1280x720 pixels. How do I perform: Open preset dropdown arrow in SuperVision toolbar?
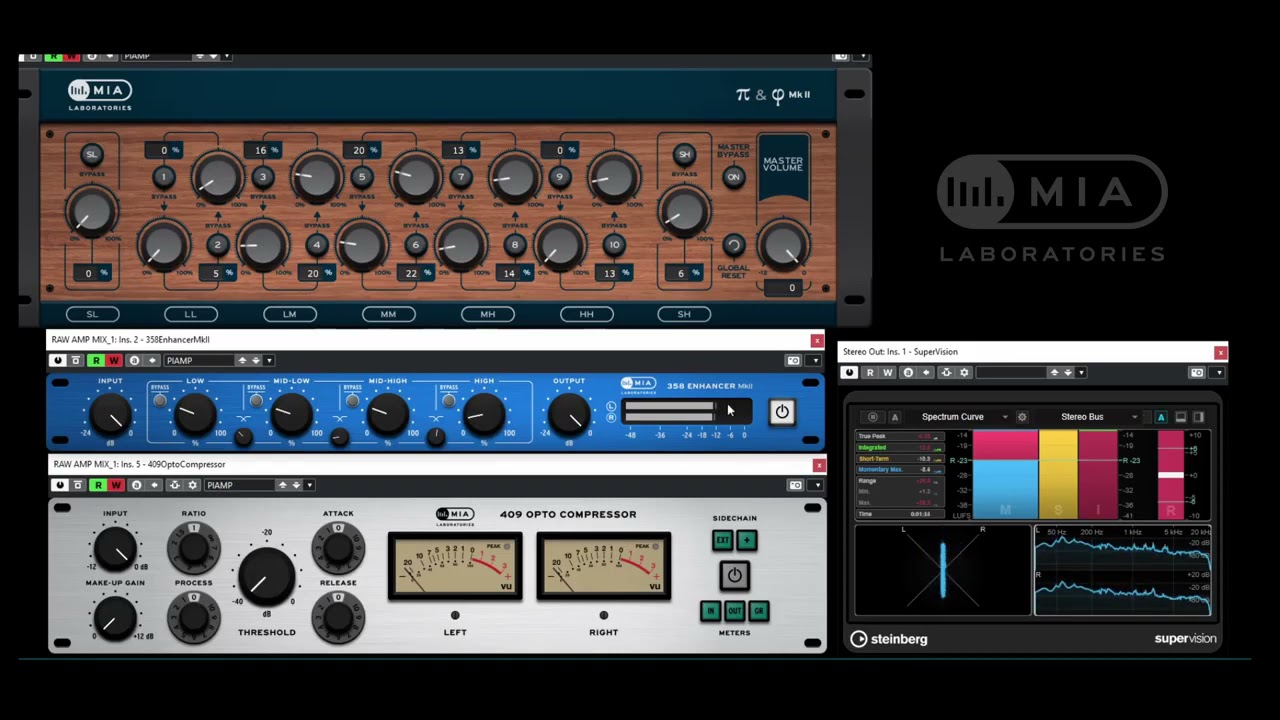tap(1081, 372)
